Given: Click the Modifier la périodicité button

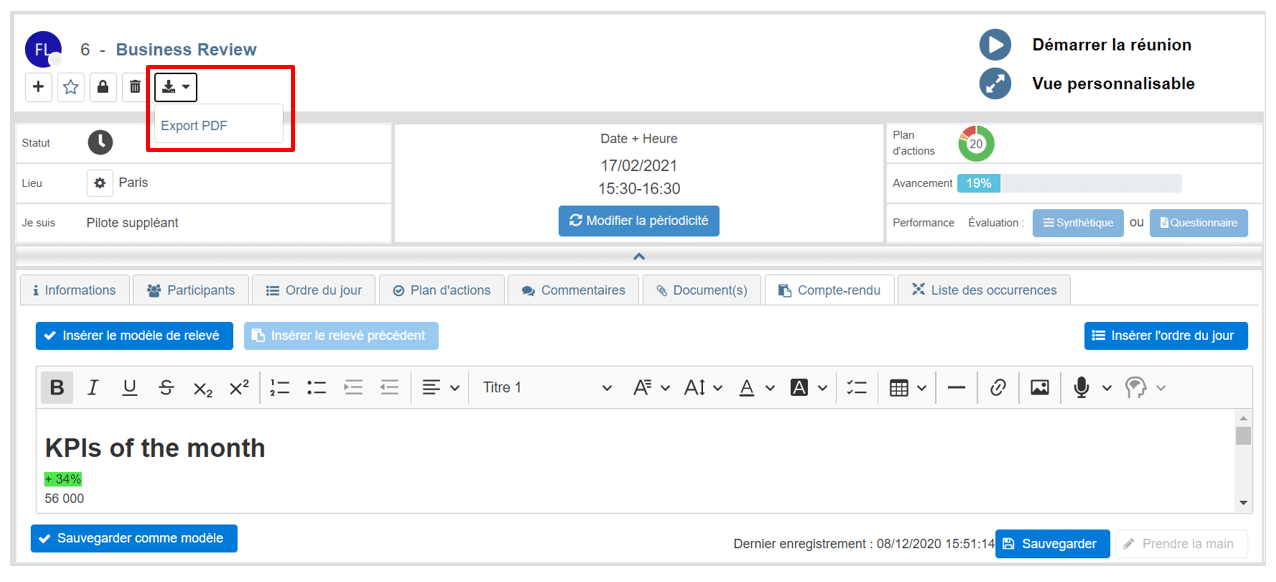Looking at the screenshot, I should pos(638,221).
